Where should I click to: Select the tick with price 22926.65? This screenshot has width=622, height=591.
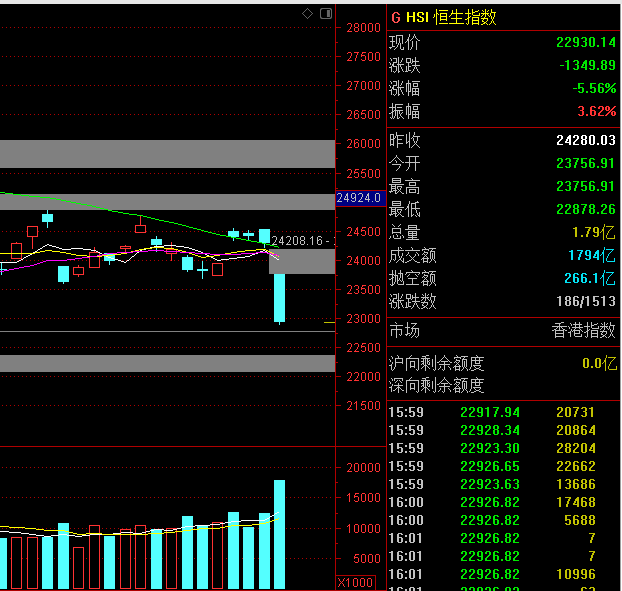(503, 466)
